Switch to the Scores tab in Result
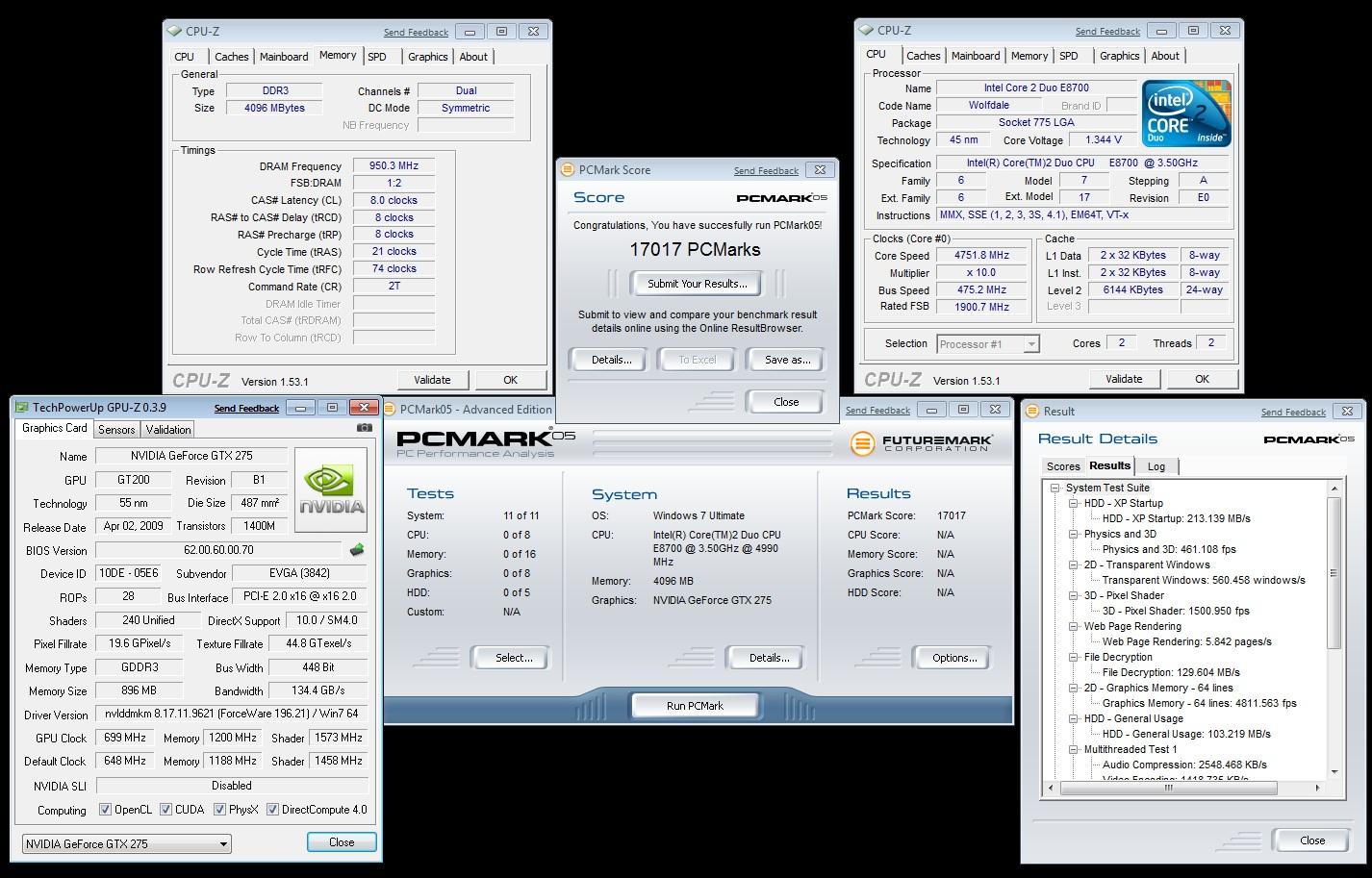This screenshot has width=1372, height=878. (x=1063, y=466)
